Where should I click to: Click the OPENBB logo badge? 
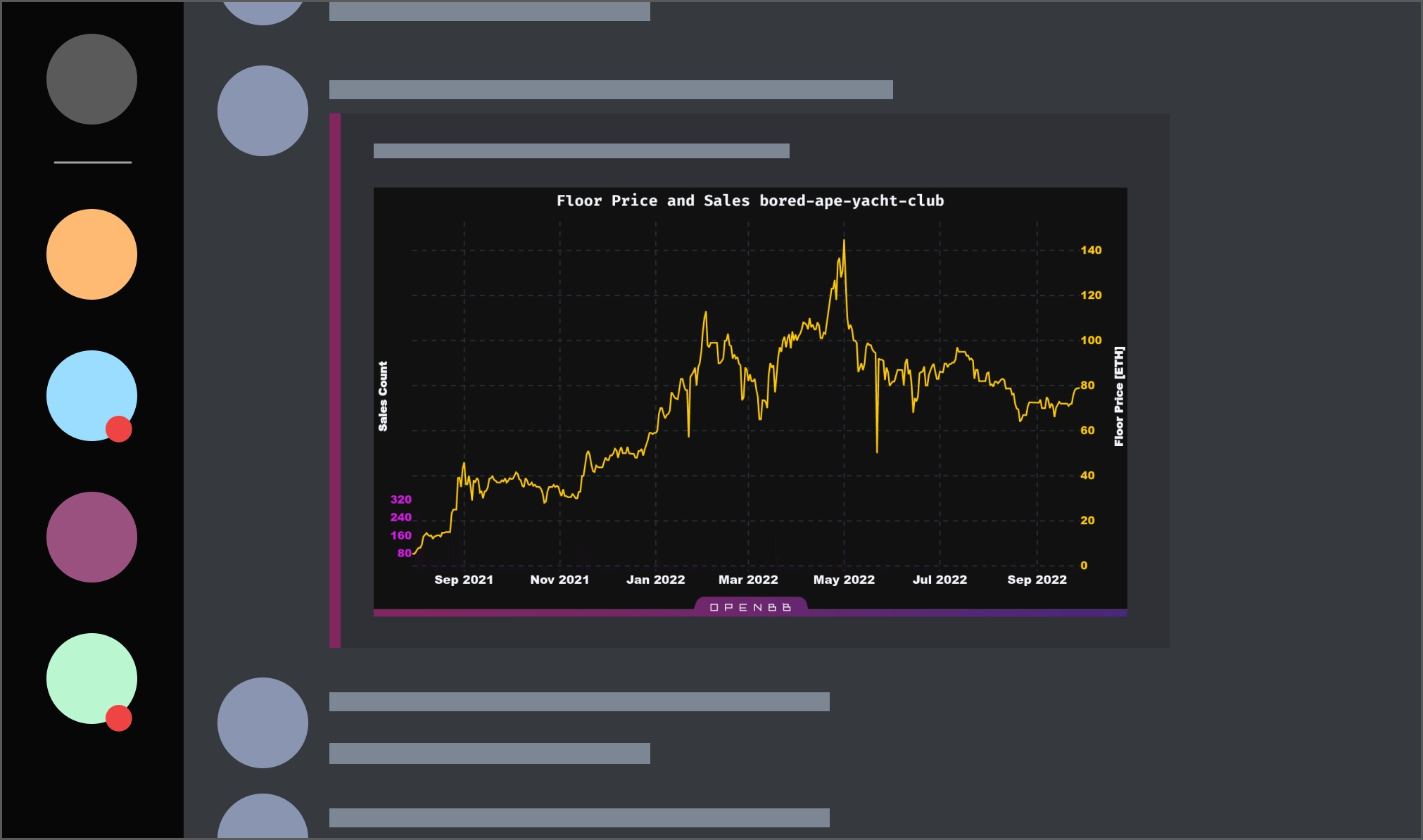[750, 606]
